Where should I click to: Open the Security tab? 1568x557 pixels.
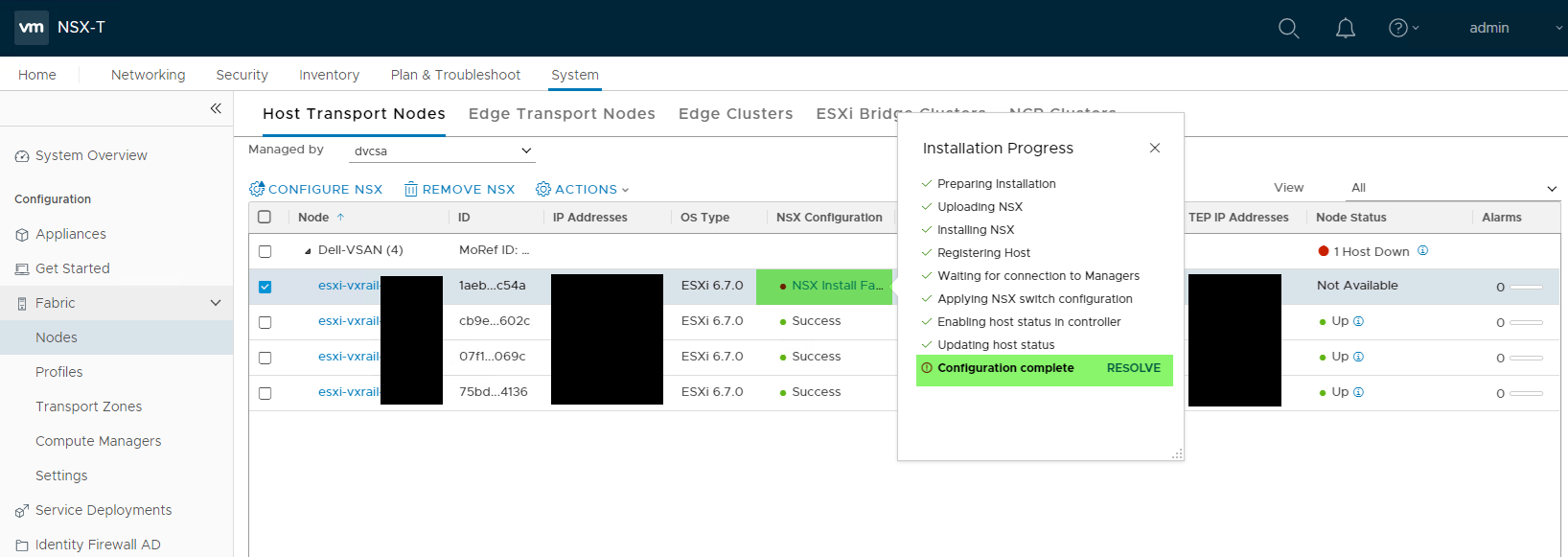click(242, 75)
